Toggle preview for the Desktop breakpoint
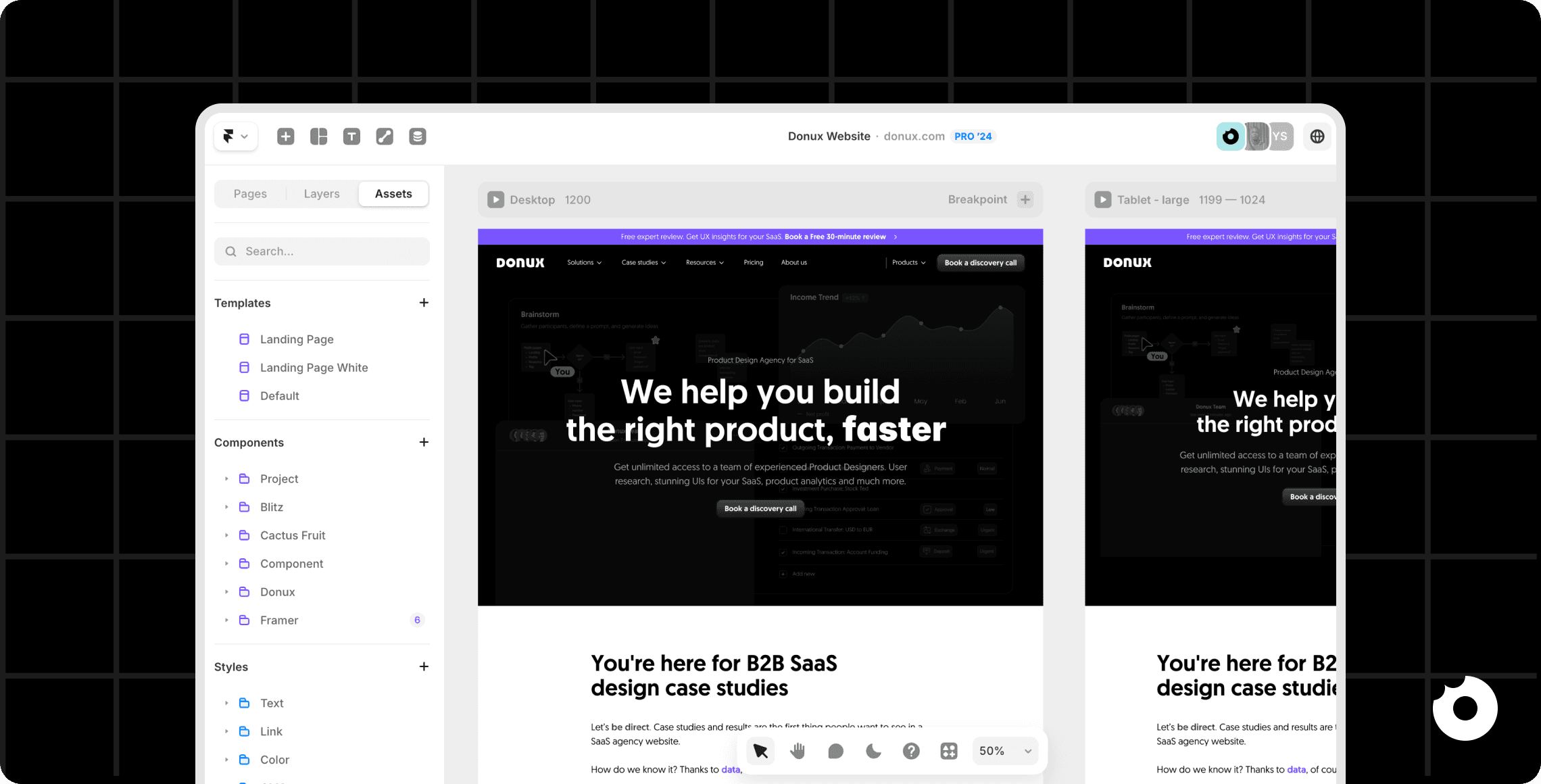This screenshot has width=1541, height=784. tap(495, 199)
